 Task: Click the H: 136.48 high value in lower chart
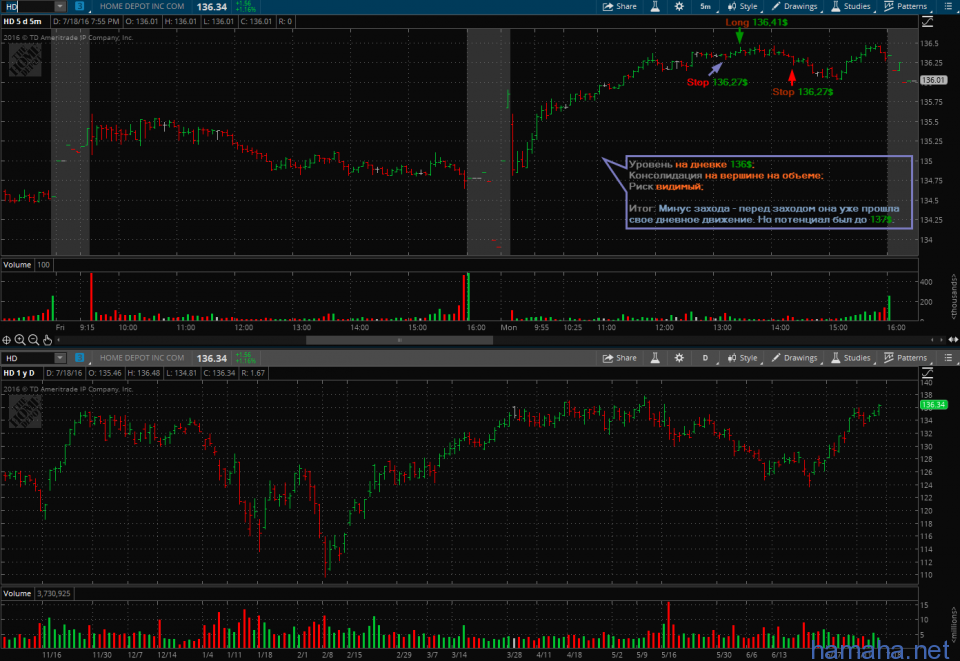pos(144,373)
